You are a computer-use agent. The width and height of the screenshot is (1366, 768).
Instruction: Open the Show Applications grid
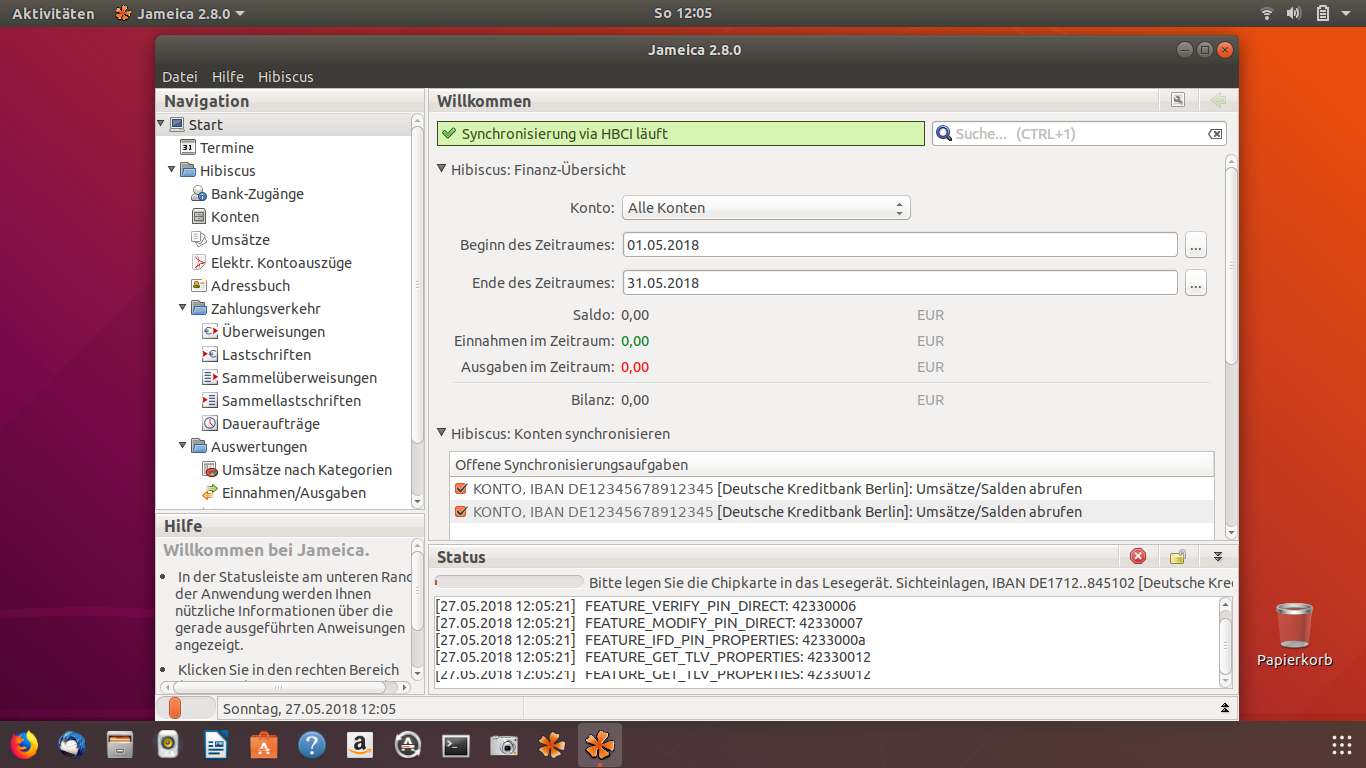1342,745
